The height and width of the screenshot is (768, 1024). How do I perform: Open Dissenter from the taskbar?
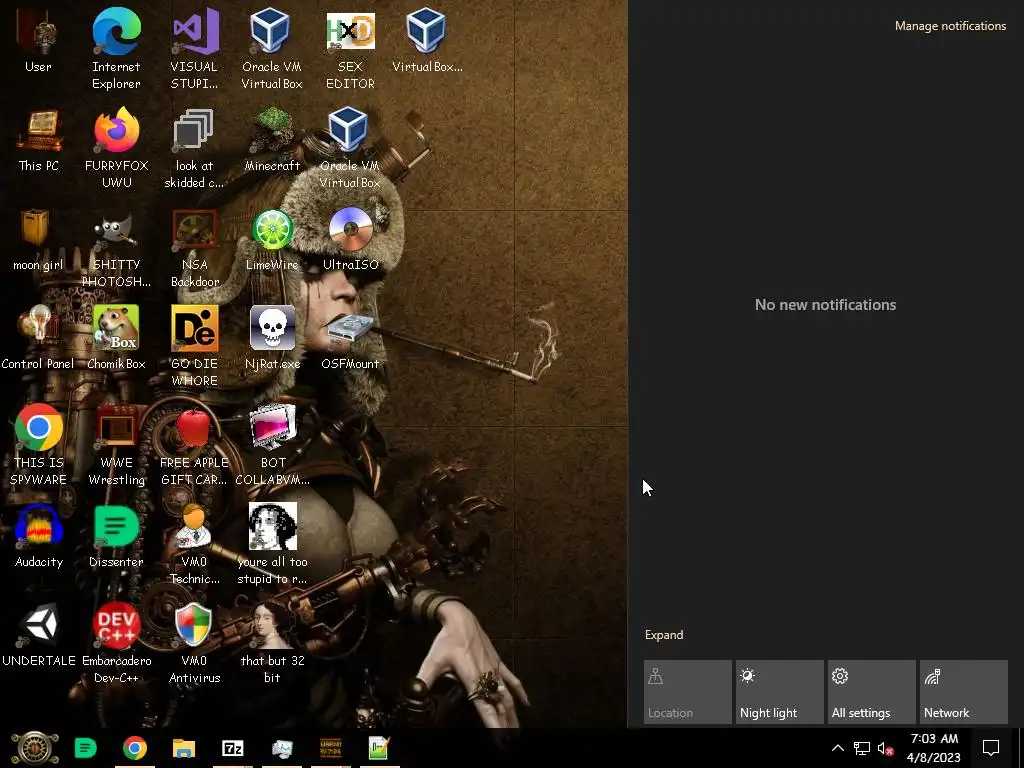tap(86, 748)
